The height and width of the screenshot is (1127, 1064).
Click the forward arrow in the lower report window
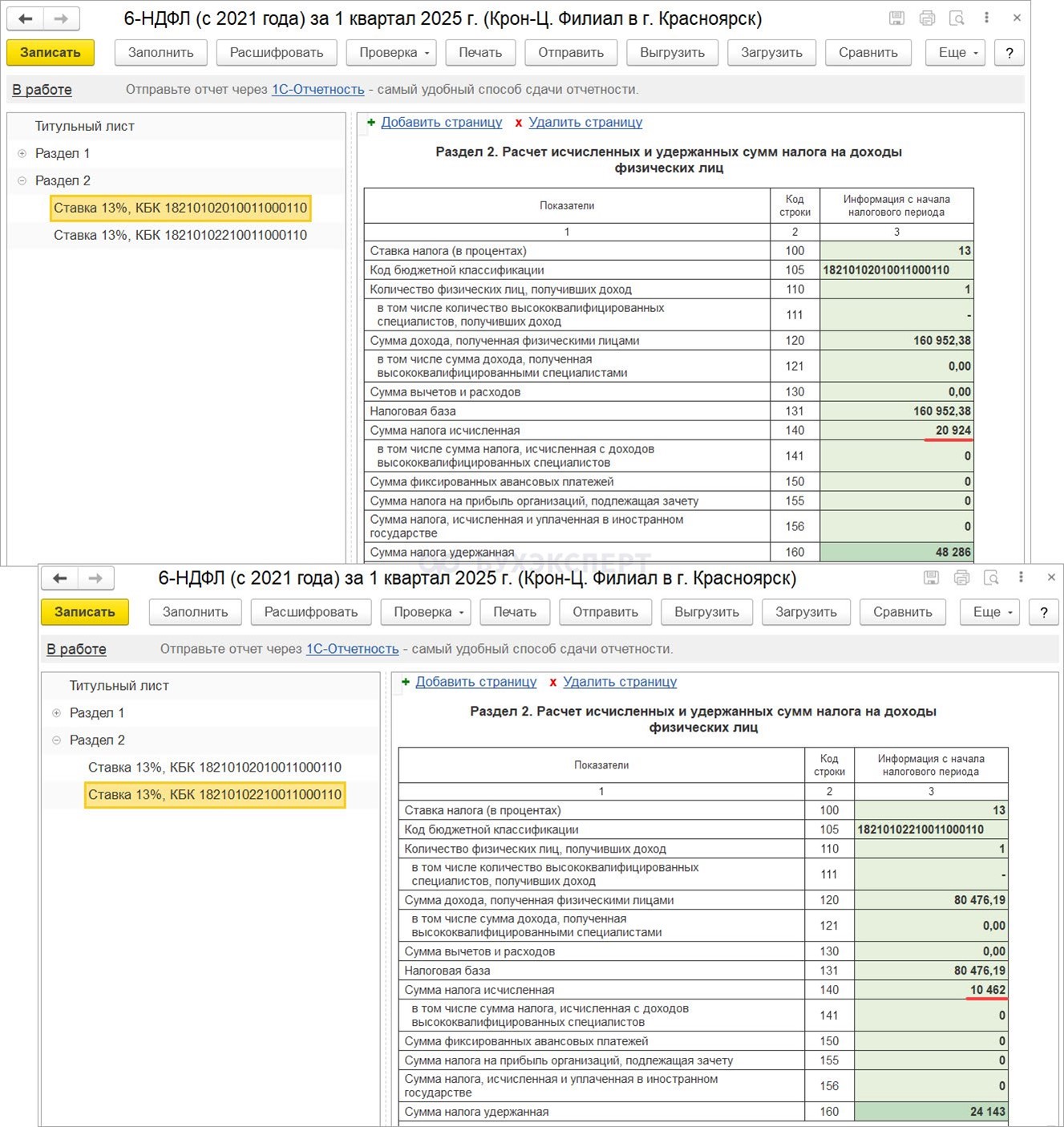pyautogui.click(x=95, y=578)
